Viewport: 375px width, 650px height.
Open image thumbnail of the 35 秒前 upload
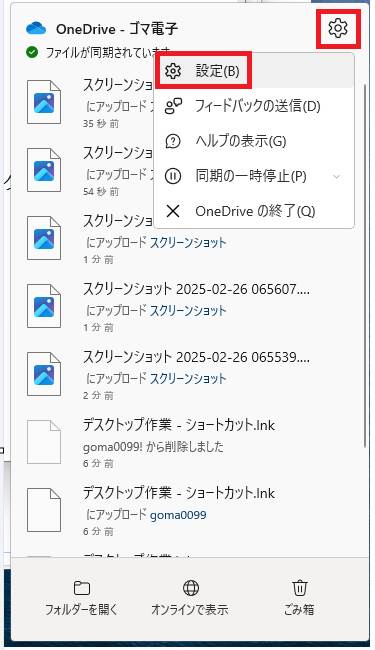tap(44, 102)
